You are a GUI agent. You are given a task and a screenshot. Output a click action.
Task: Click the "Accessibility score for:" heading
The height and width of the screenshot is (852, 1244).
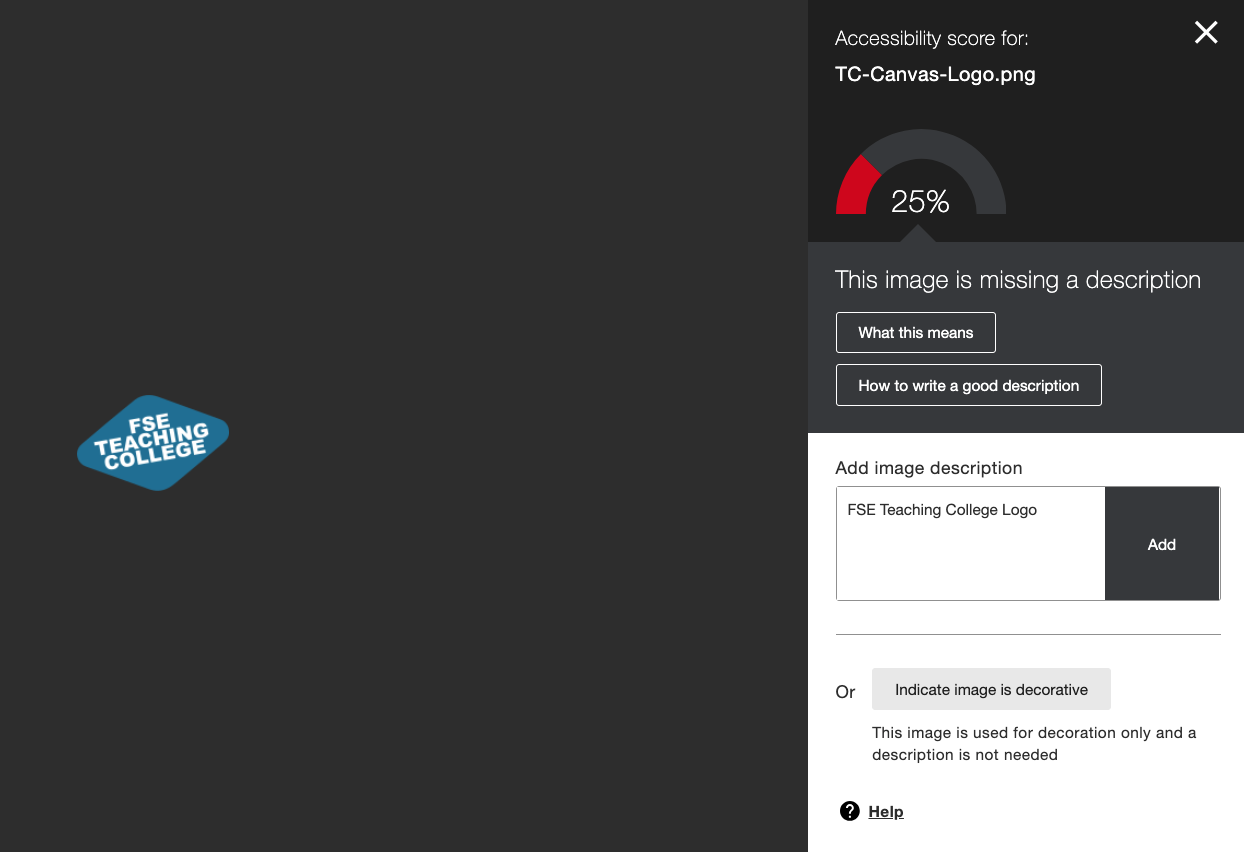pyautogui.click(x=931, y=38)
